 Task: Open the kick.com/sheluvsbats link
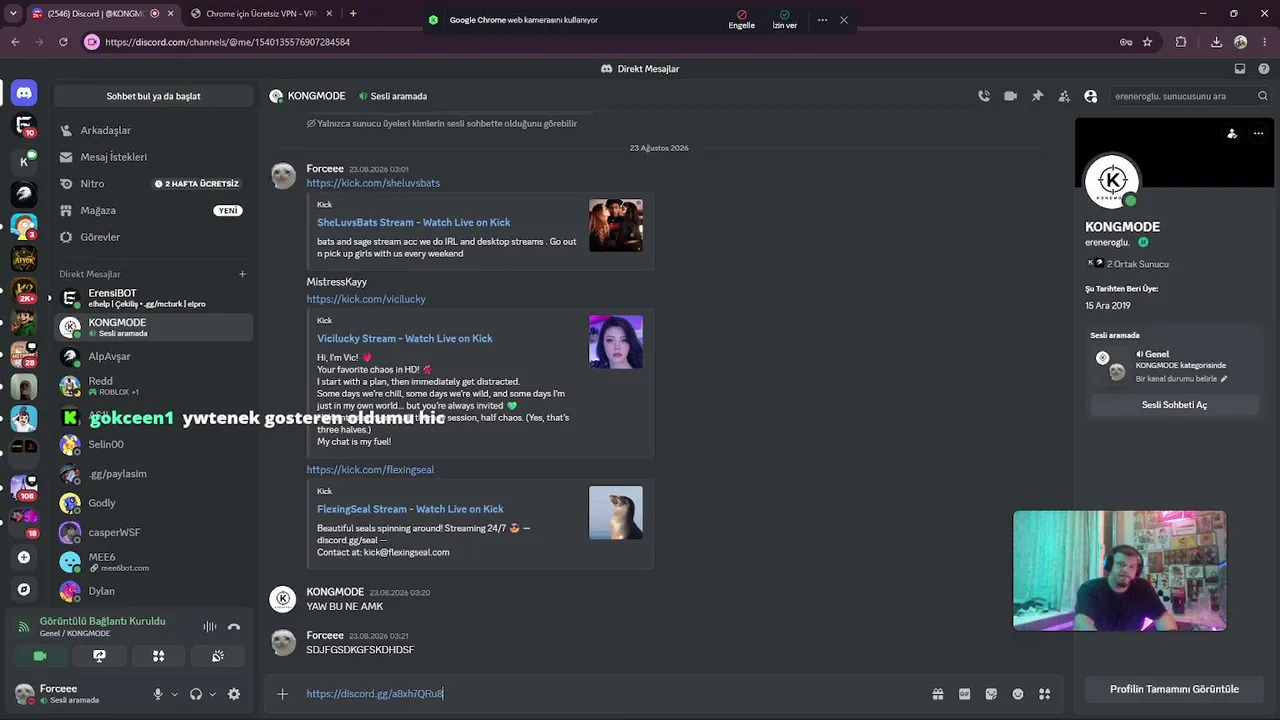pos(373,183)
